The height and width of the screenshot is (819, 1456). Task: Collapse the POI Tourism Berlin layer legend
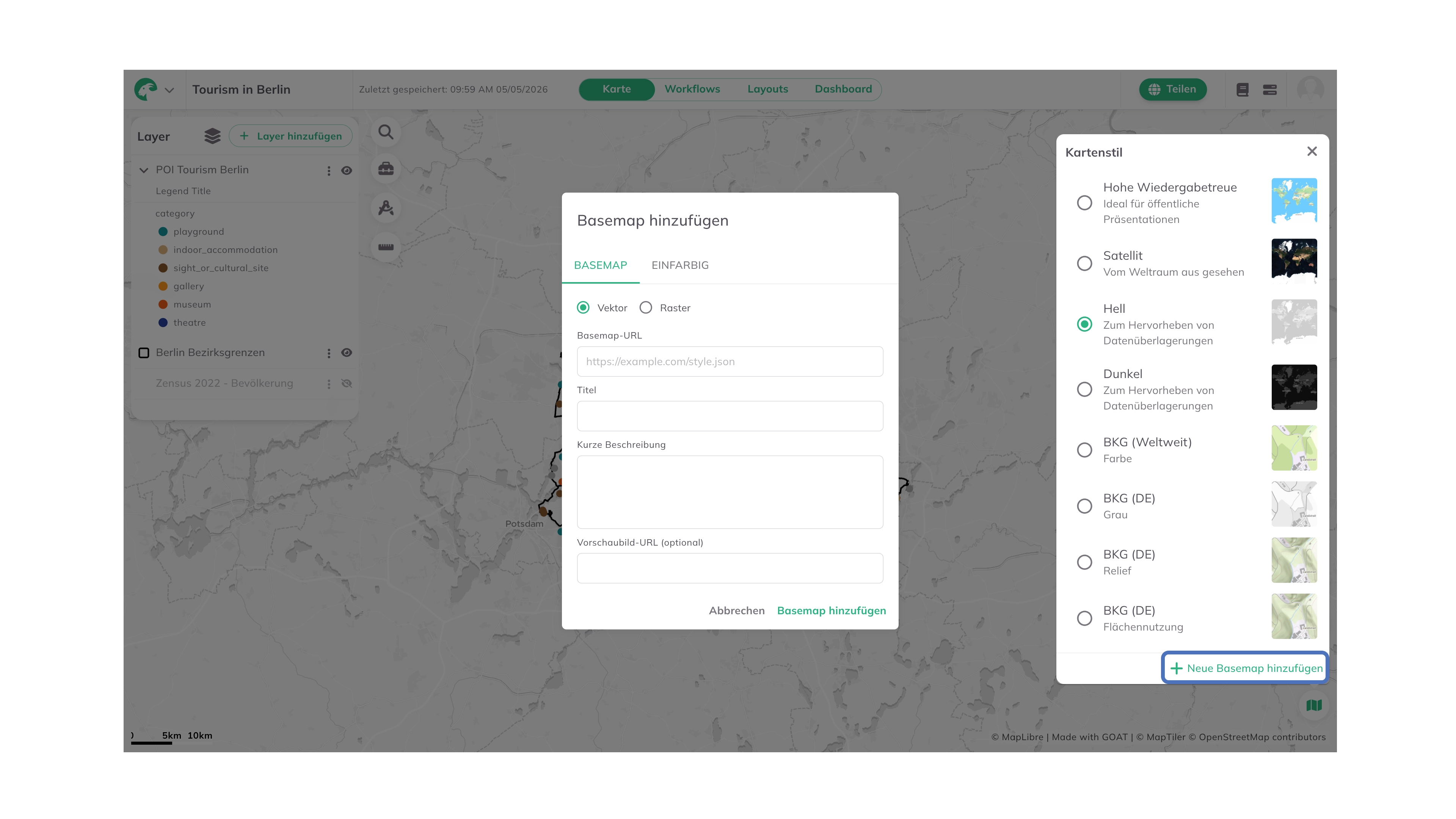144,170
